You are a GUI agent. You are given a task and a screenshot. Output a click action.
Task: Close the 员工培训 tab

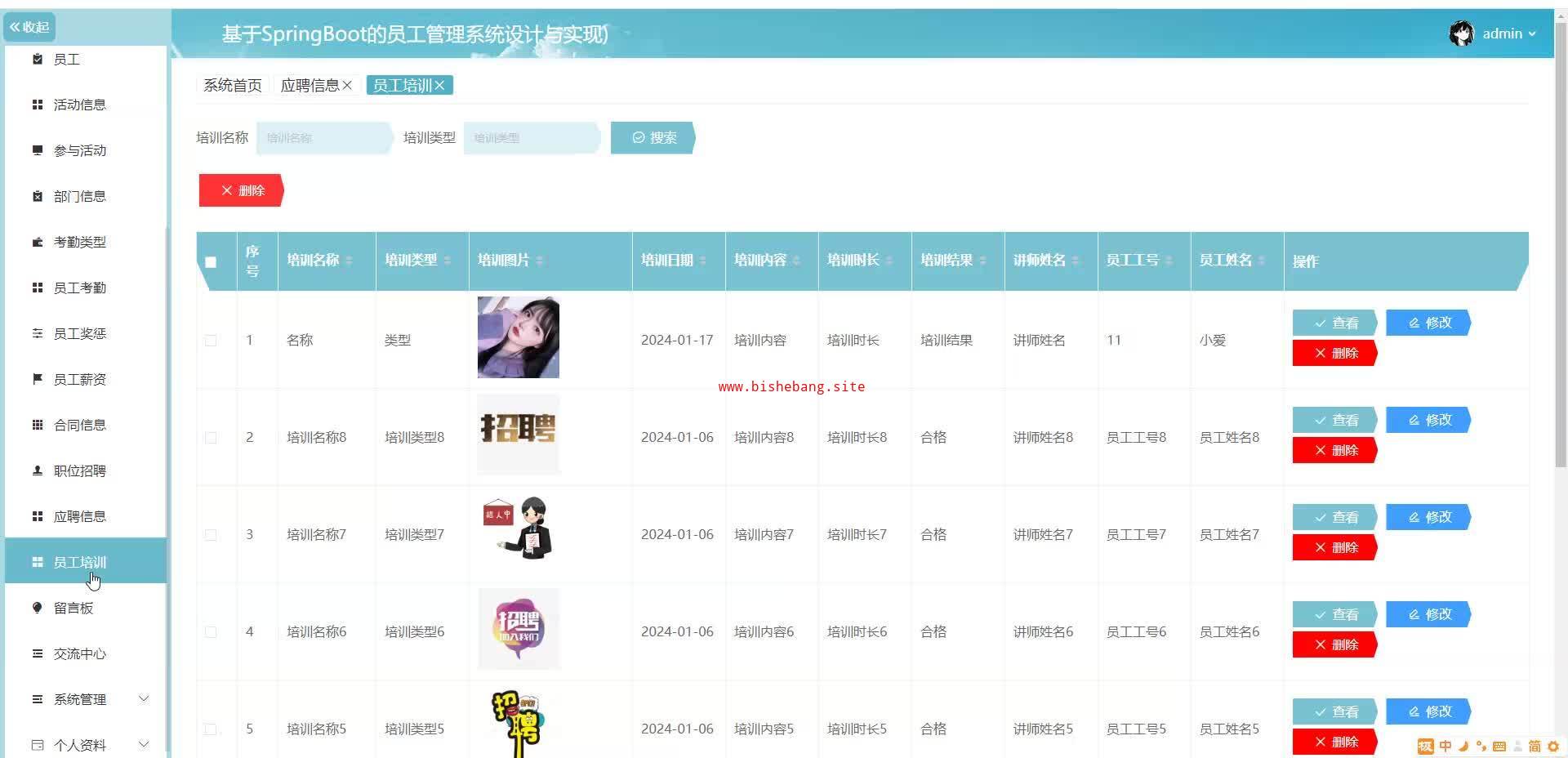pyautogui.click(x=439, y=85)
